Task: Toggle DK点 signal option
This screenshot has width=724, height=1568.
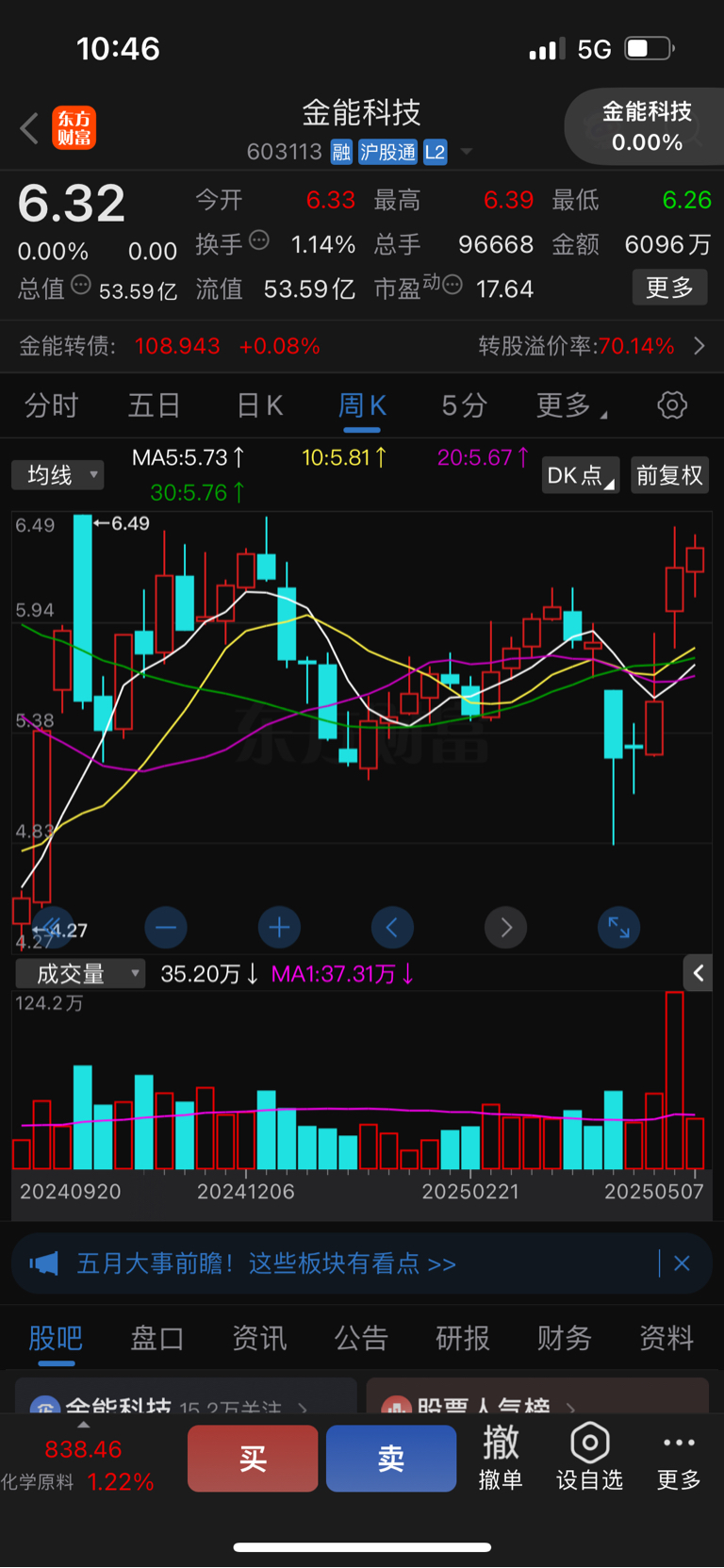Action: pos(581,475)
